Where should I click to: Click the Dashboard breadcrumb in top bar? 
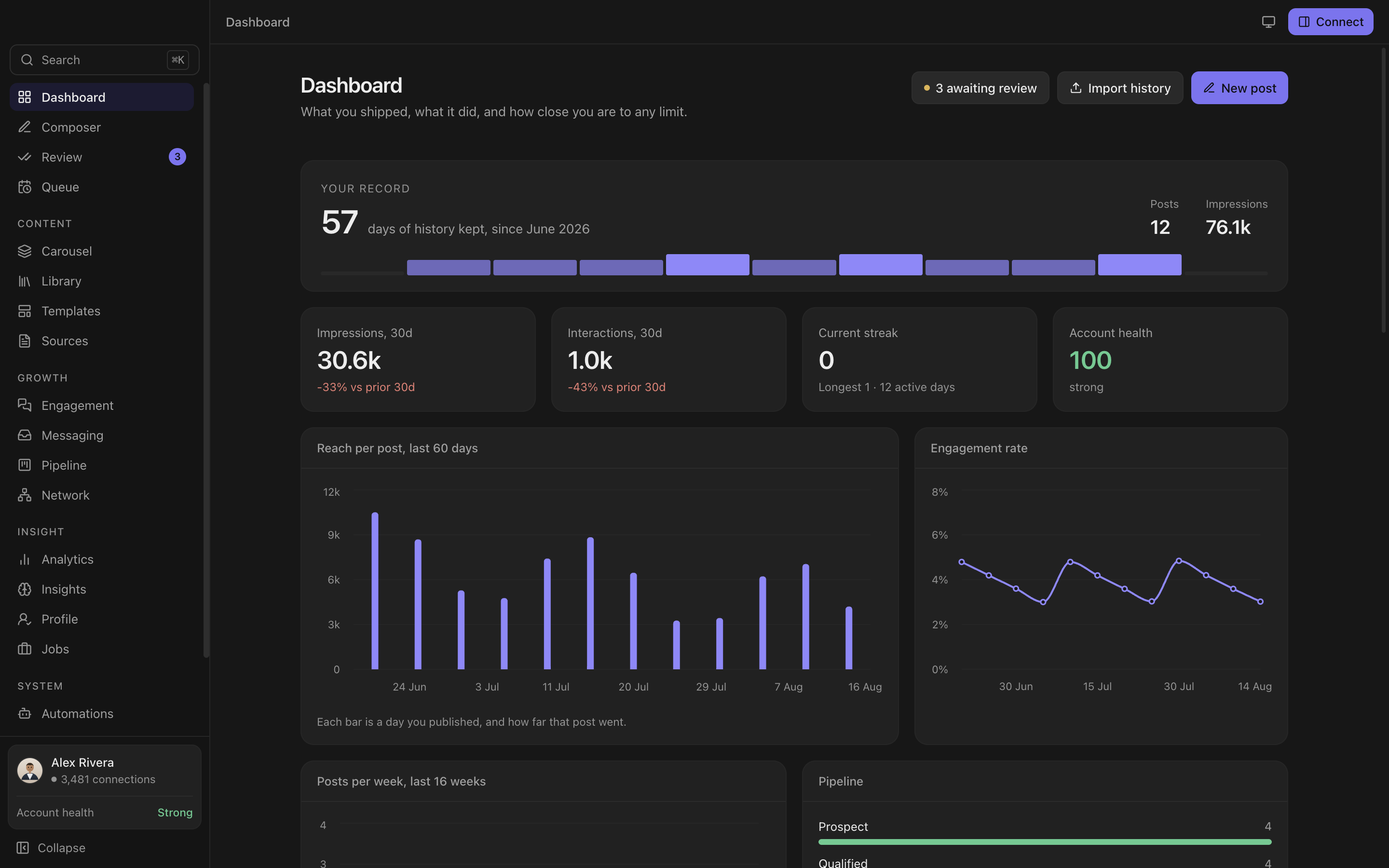(258, 22)
